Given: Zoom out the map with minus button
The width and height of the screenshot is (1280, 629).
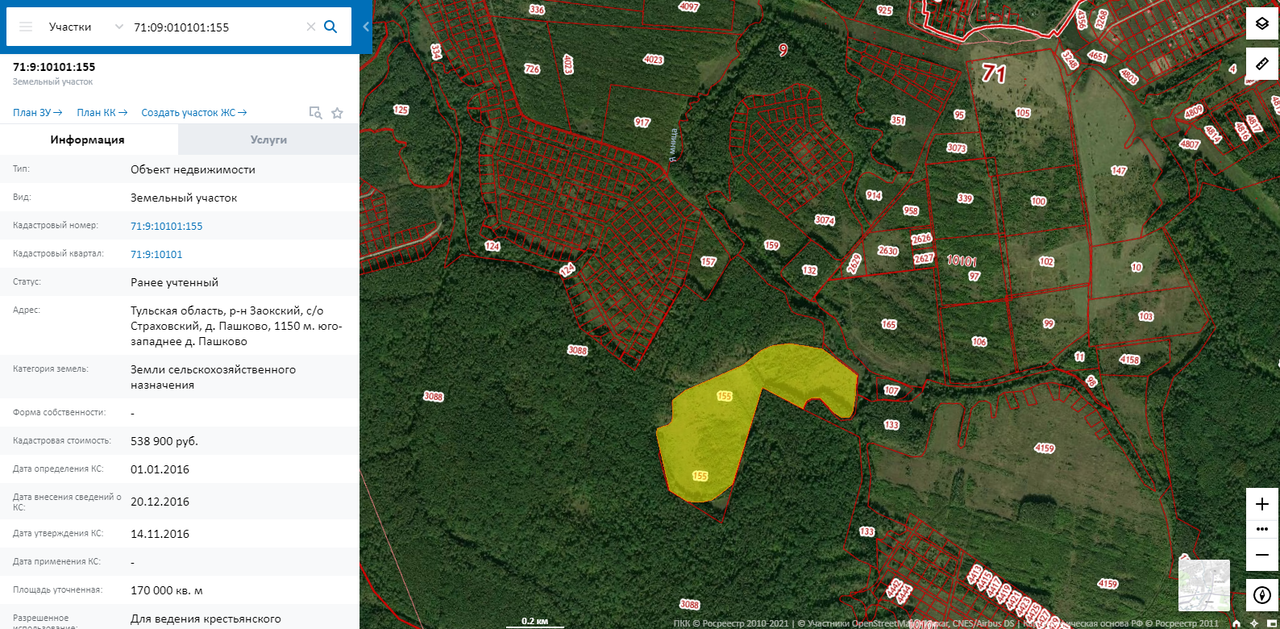Looking at the screenshot, I should [x=1262, y=555].
